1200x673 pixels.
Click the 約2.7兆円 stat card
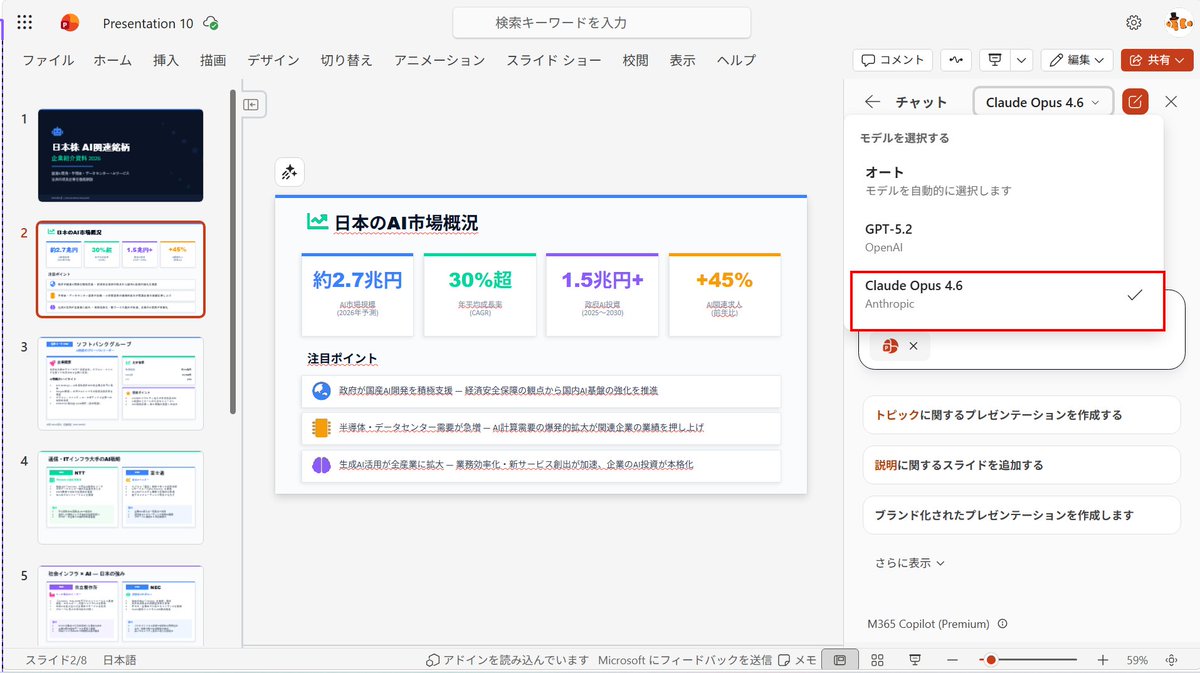[x=357, y=294]
